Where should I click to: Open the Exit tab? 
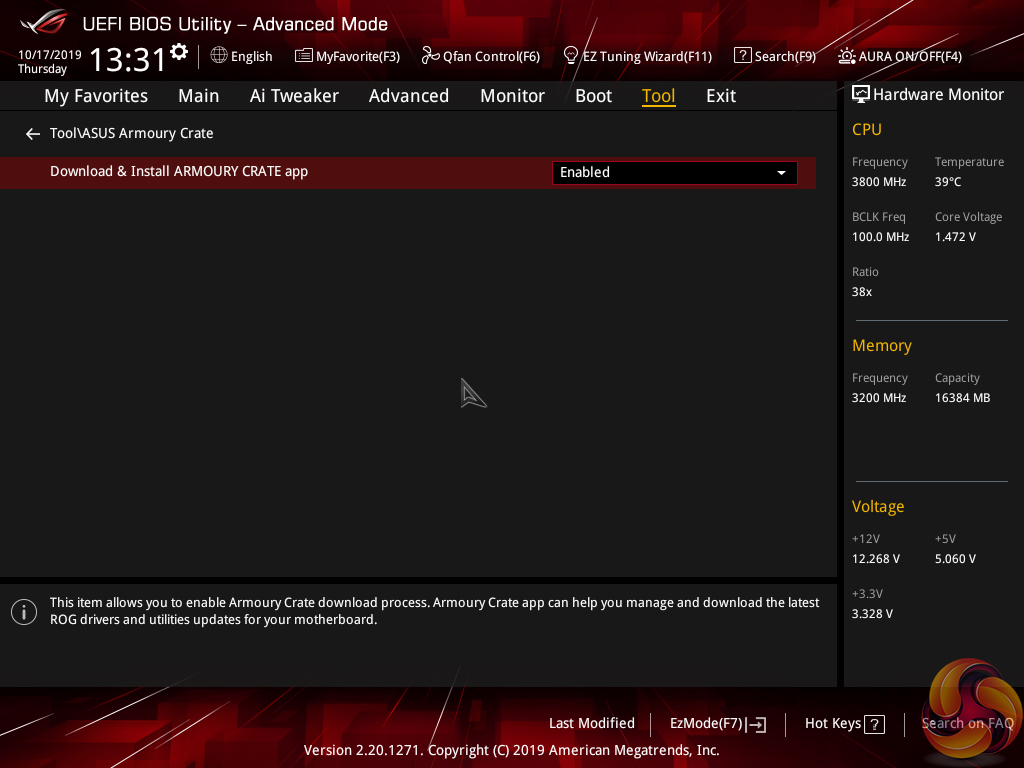click(x=721, y=96)
